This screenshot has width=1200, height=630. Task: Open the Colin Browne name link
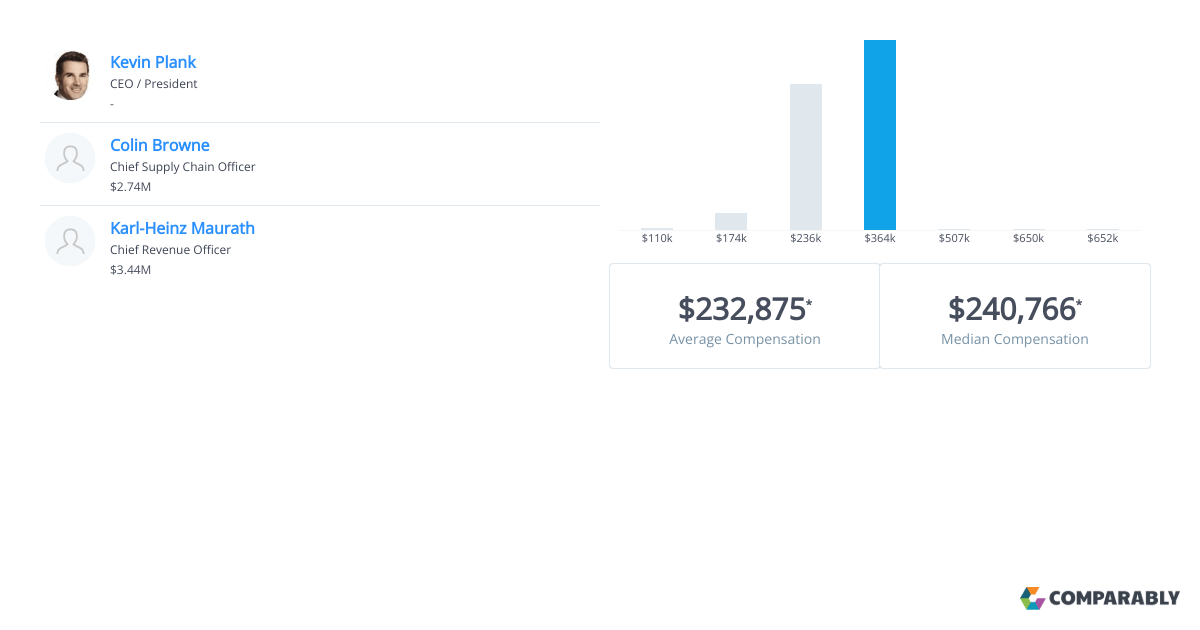click(x=160, y=145)
